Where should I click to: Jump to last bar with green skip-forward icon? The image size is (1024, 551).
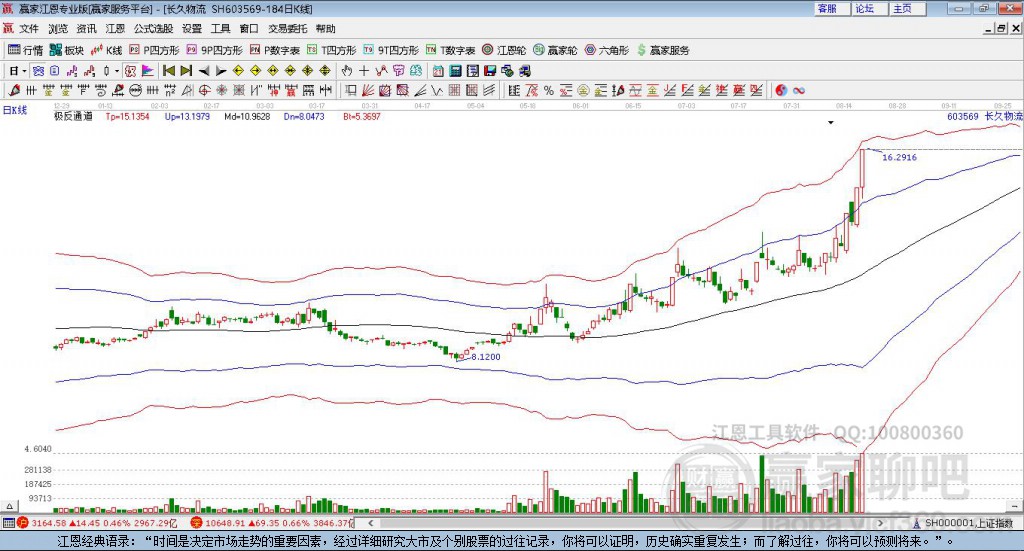[x=186, y=71]
